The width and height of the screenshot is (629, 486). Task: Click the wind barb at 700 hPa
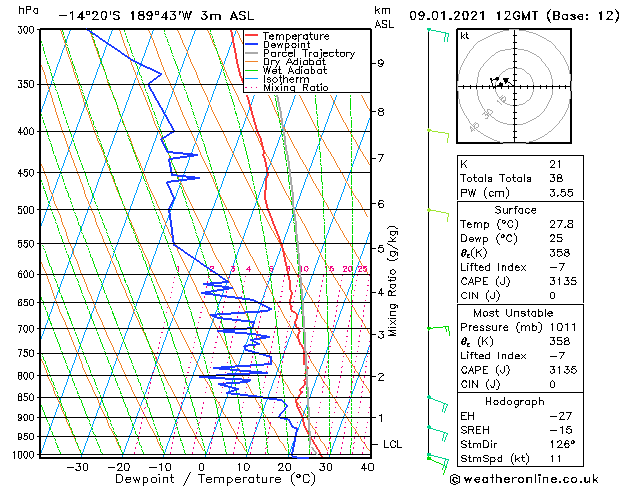point(439,331)
